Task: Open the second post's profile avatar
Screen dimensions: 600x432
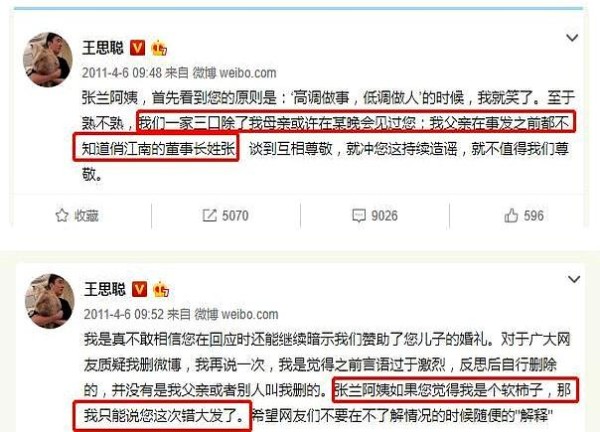Action: 50,301
